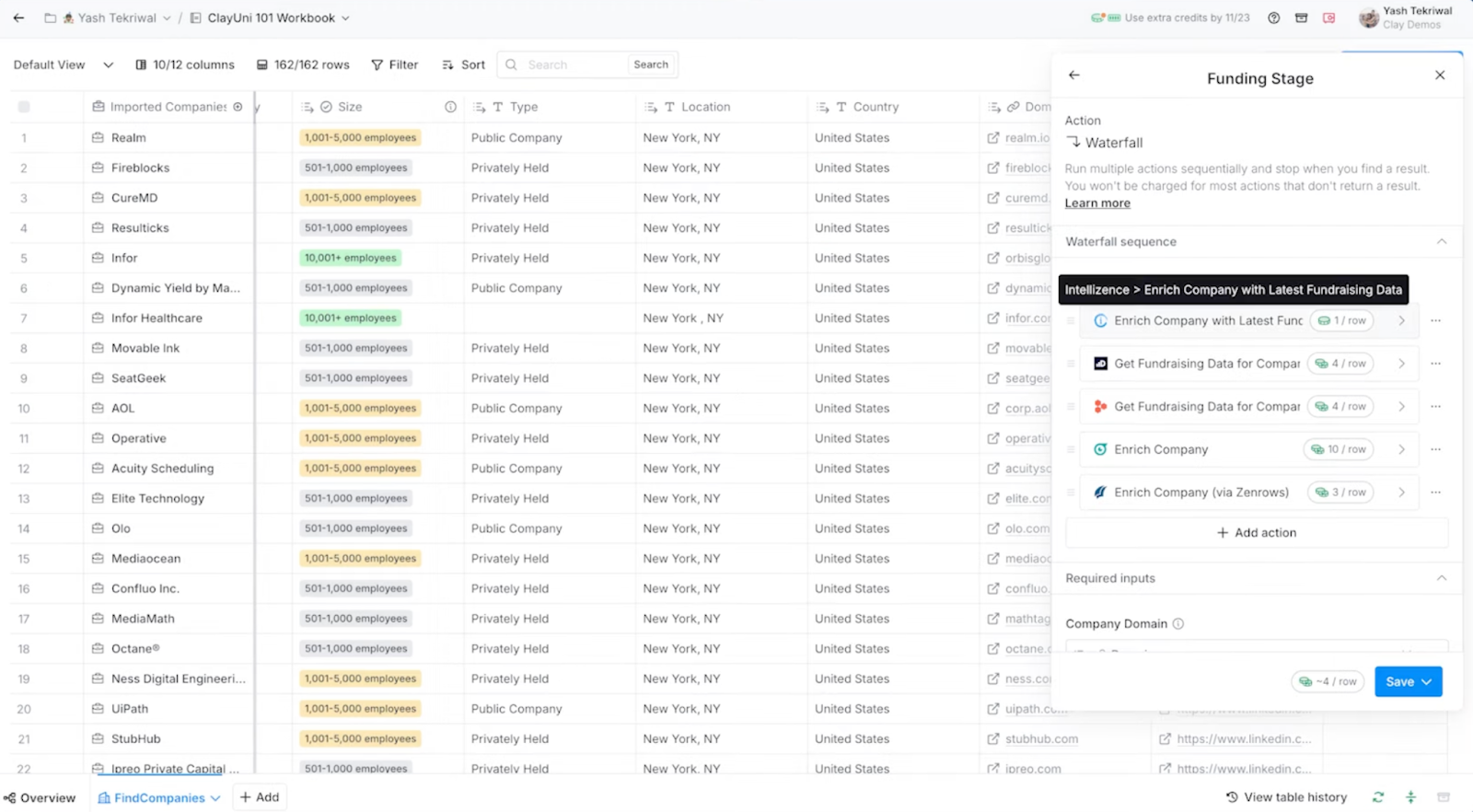
Task: Click the Location column header icon
Action: [x=669, y=107]
